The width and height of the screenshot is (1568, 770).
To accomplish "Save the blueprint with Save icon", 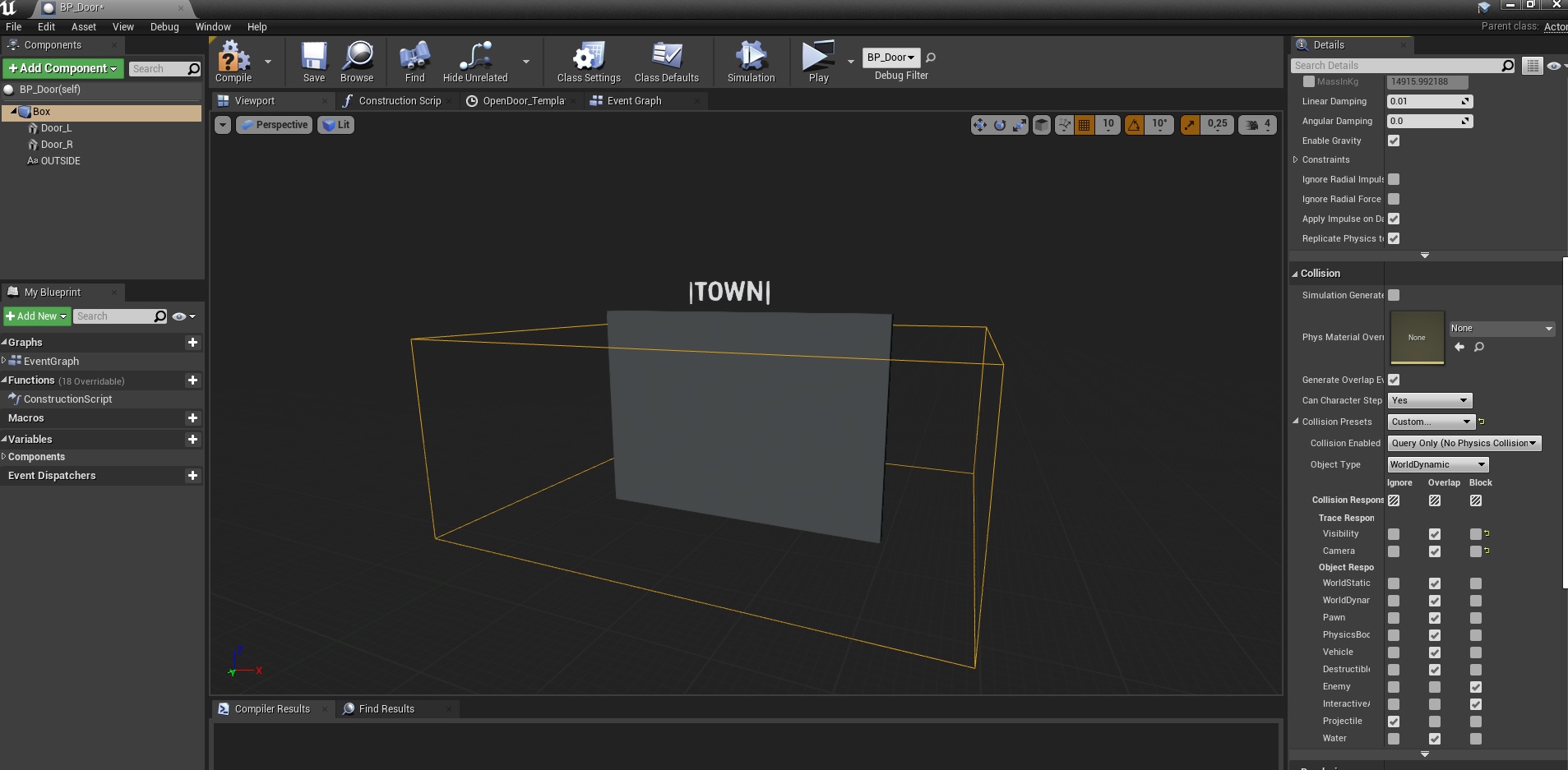I will tap(313, 58).
